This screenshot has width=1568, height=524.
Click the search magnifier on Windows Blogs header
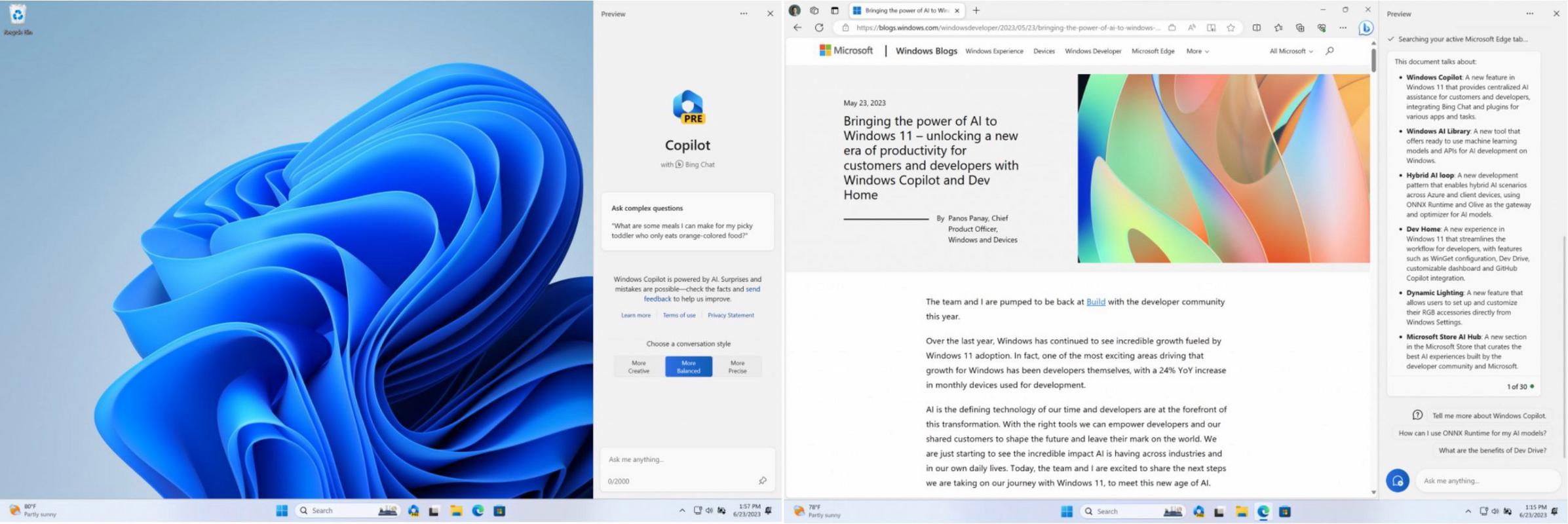[1329, 50]
